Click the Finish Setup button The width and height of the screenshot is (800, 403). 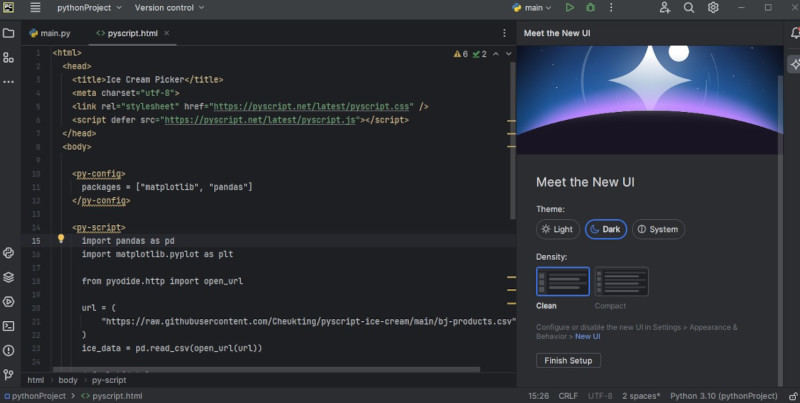pyautogui.click(x=568, y=361)
